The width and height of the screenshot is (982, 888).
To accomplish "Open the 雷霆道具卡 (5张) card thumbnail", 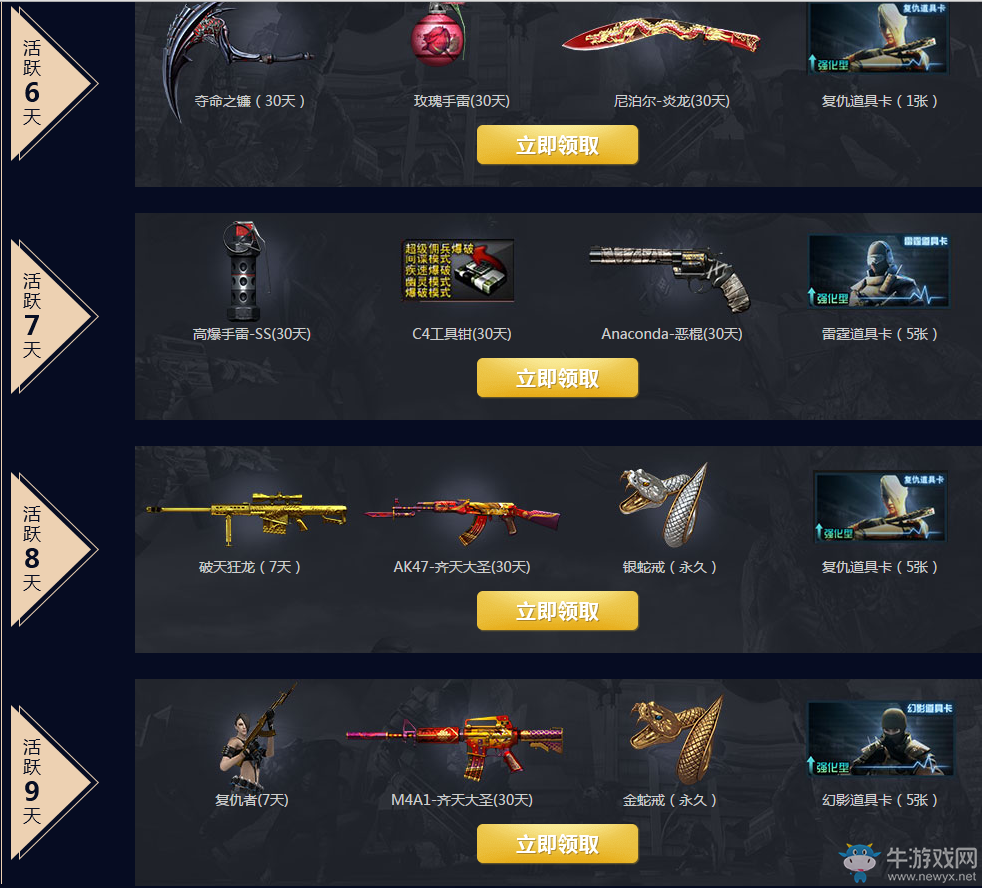I will (x=879, y=271).
